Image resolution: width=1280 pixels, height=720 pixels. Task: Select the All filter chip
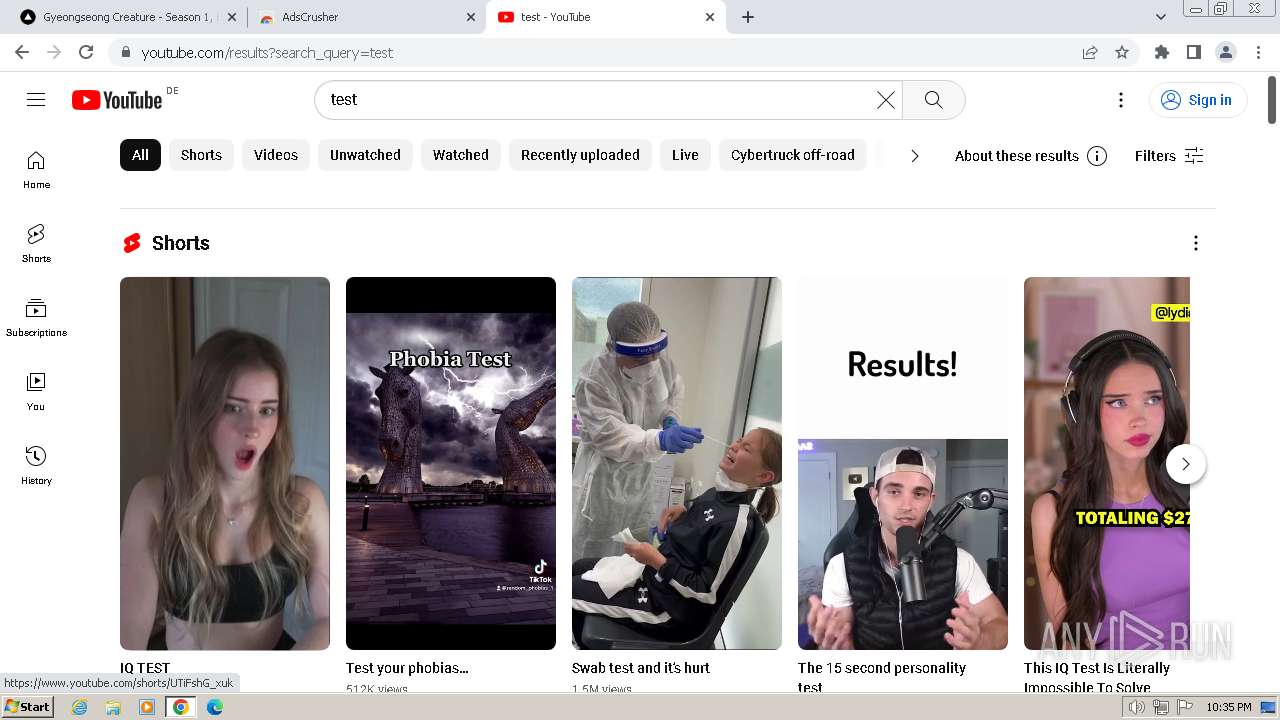click(140, 155)
